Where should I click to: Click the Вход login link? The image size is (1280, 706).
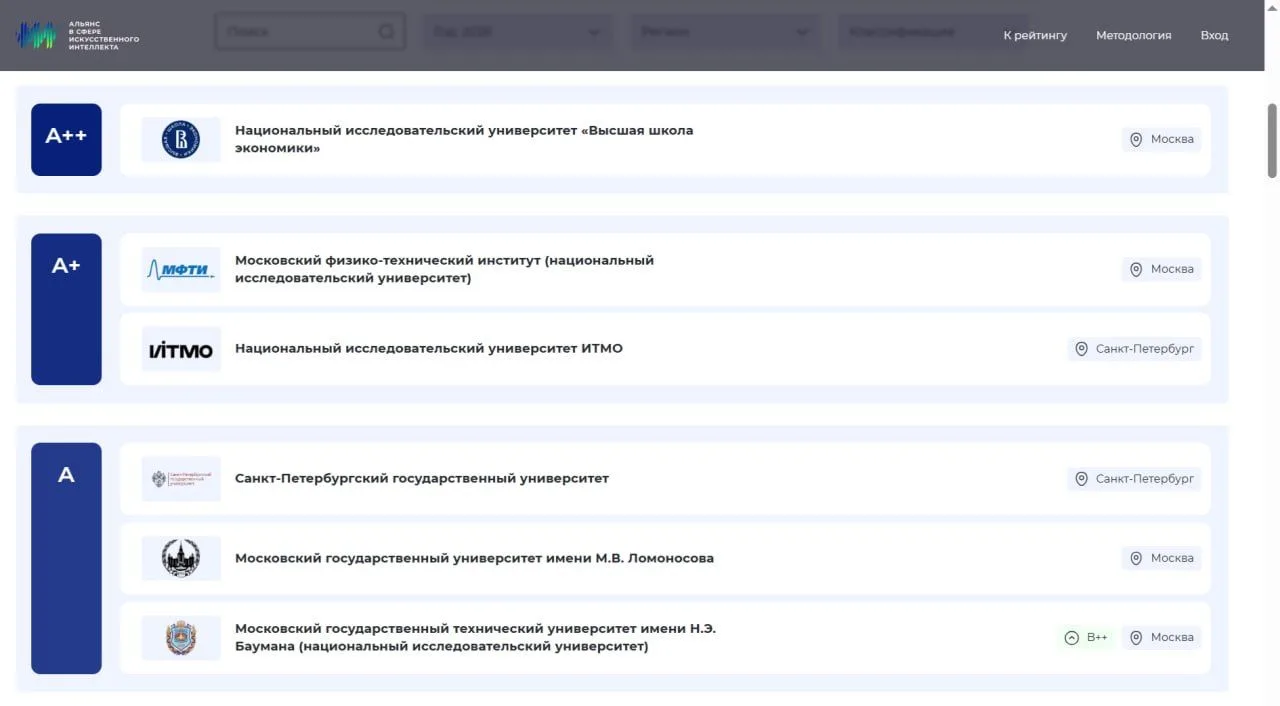point(1214,35)
